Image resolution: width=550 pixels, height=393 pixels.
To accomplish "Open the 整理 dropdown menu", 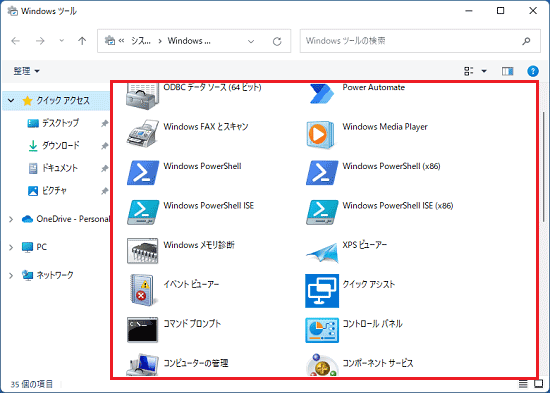I will pos(26,71).
